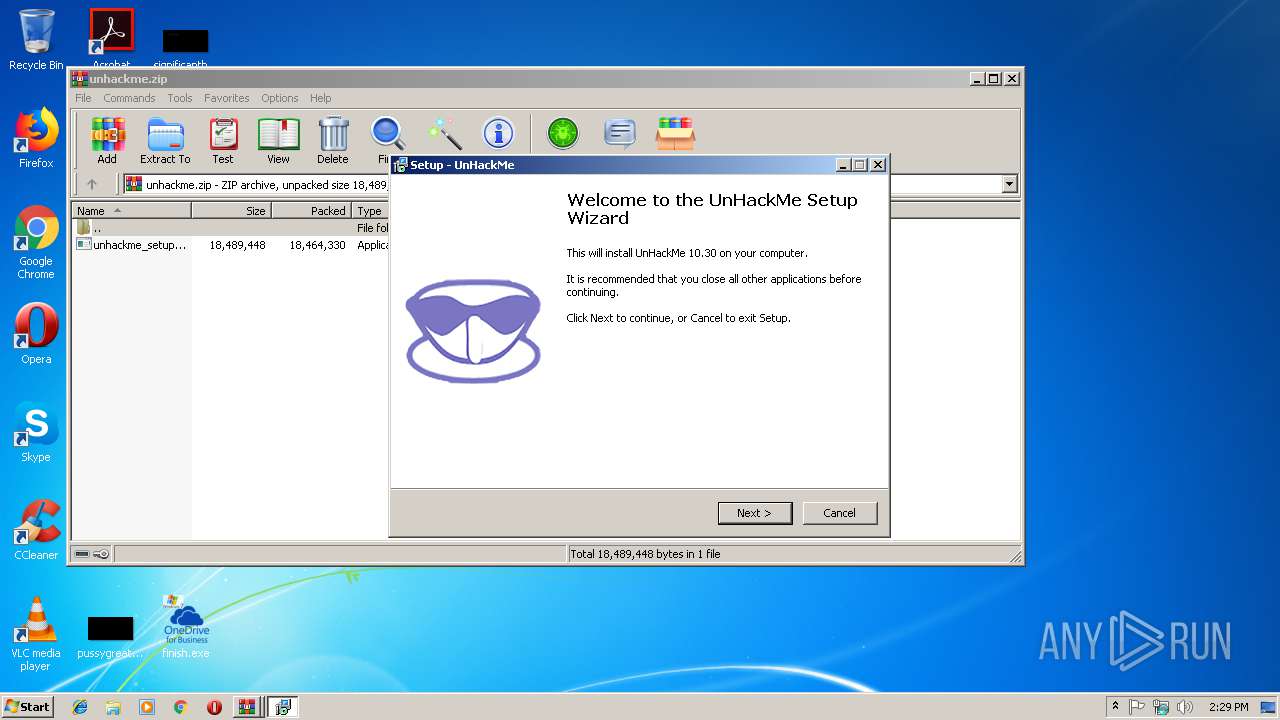Click the Add toolbar icon in WinRAR
Screen dimensions: 1280x720
click(107, 140)
